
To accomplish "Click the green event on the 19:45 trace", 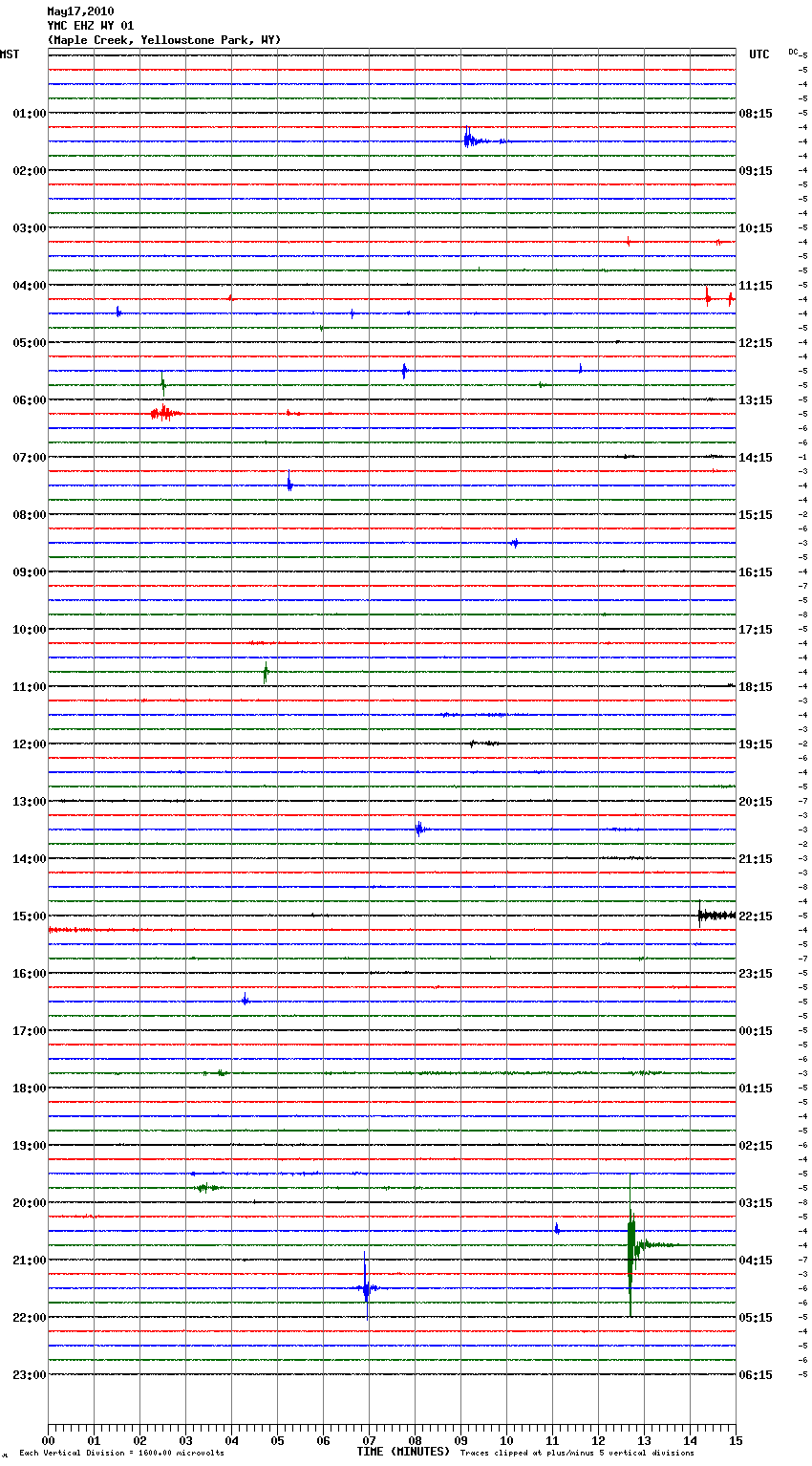I will [x=205, y=1187].
